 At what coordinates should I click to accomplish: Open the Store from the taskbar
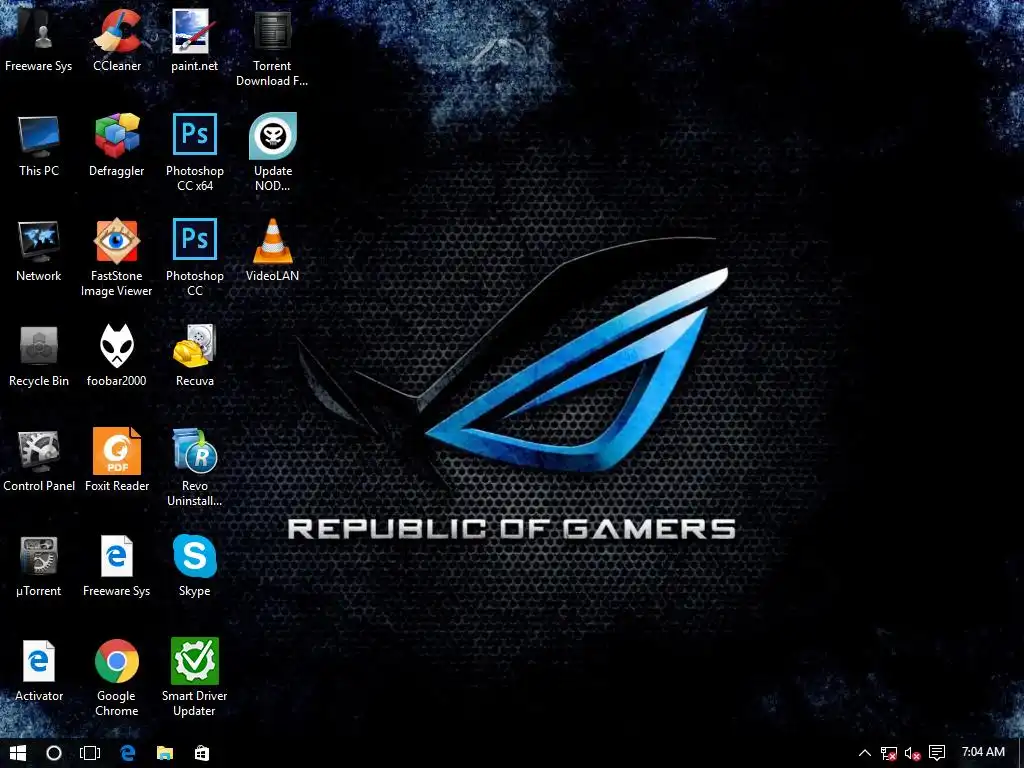pos(202,753)
